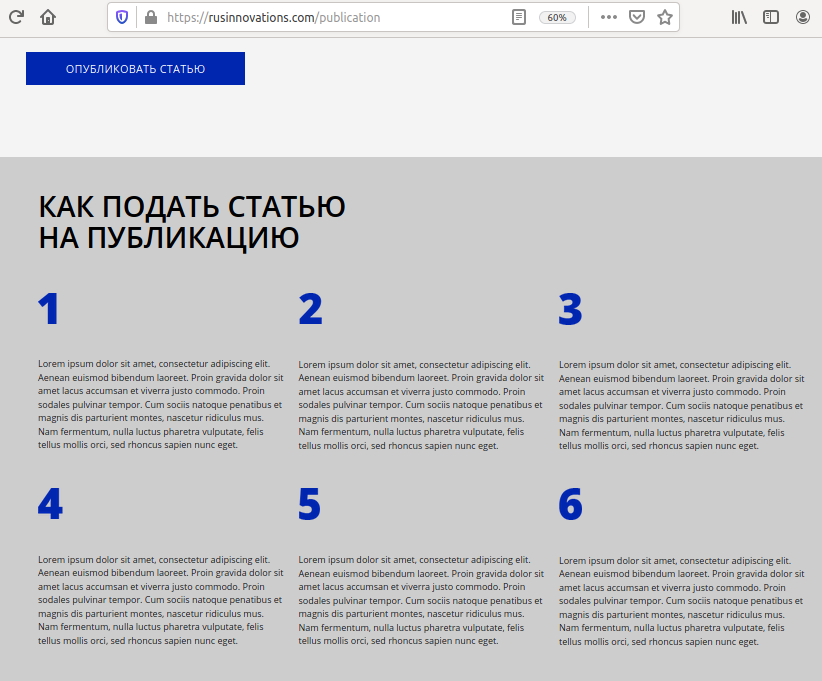
Task: Open the tracking protection shield icon
Action: click(122, 17)
